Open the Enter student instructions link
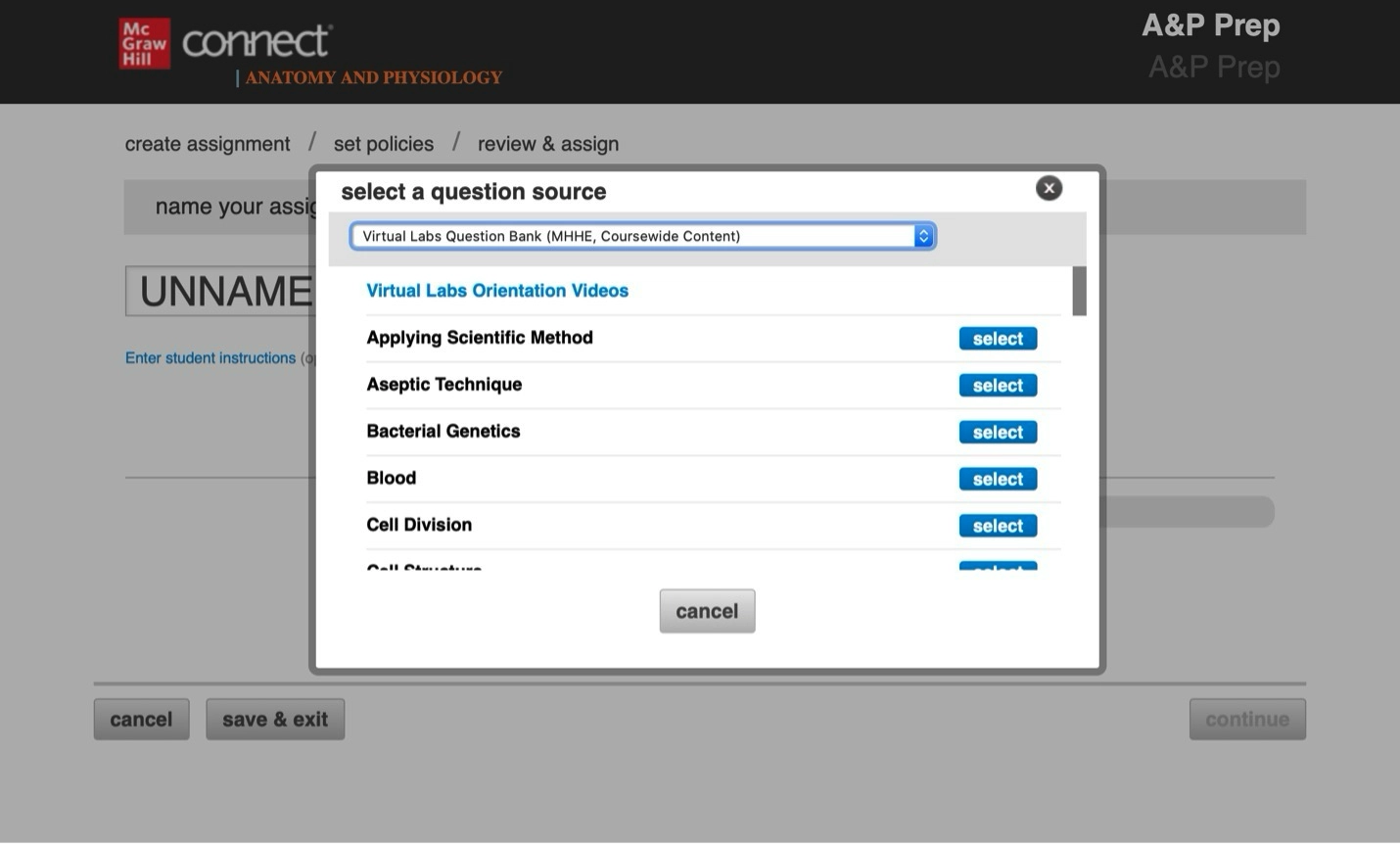1400x846 pixels. 210,358
